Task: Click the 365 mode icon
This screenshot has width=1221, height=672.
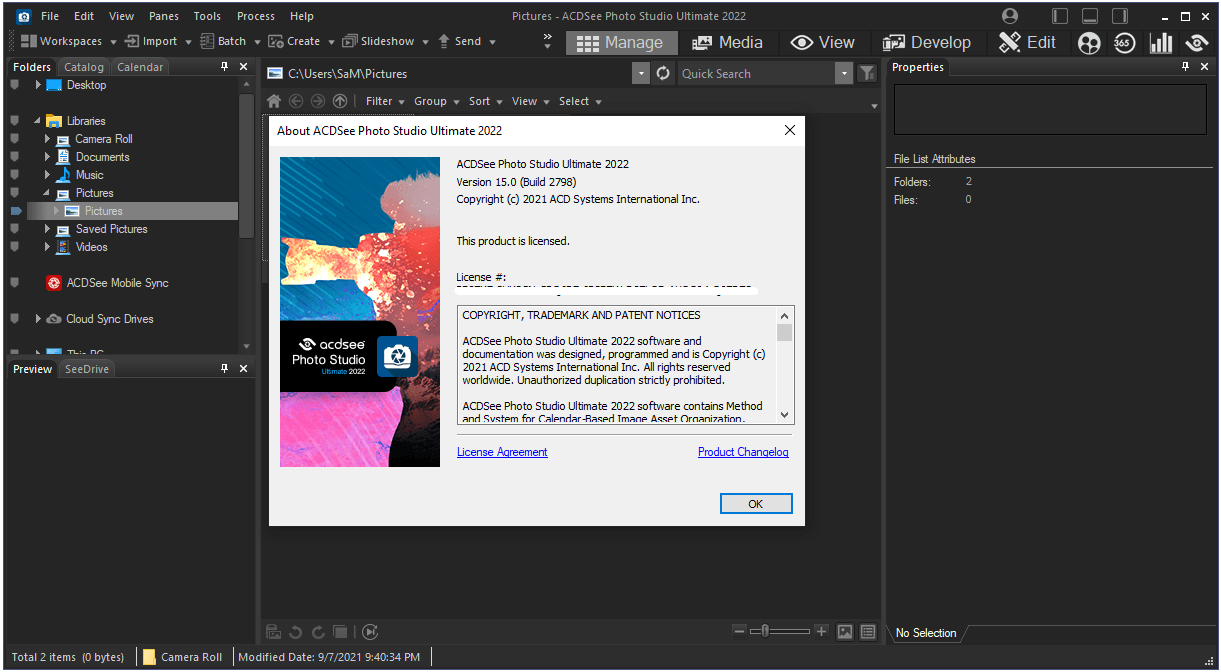Action: point(1124,43)
